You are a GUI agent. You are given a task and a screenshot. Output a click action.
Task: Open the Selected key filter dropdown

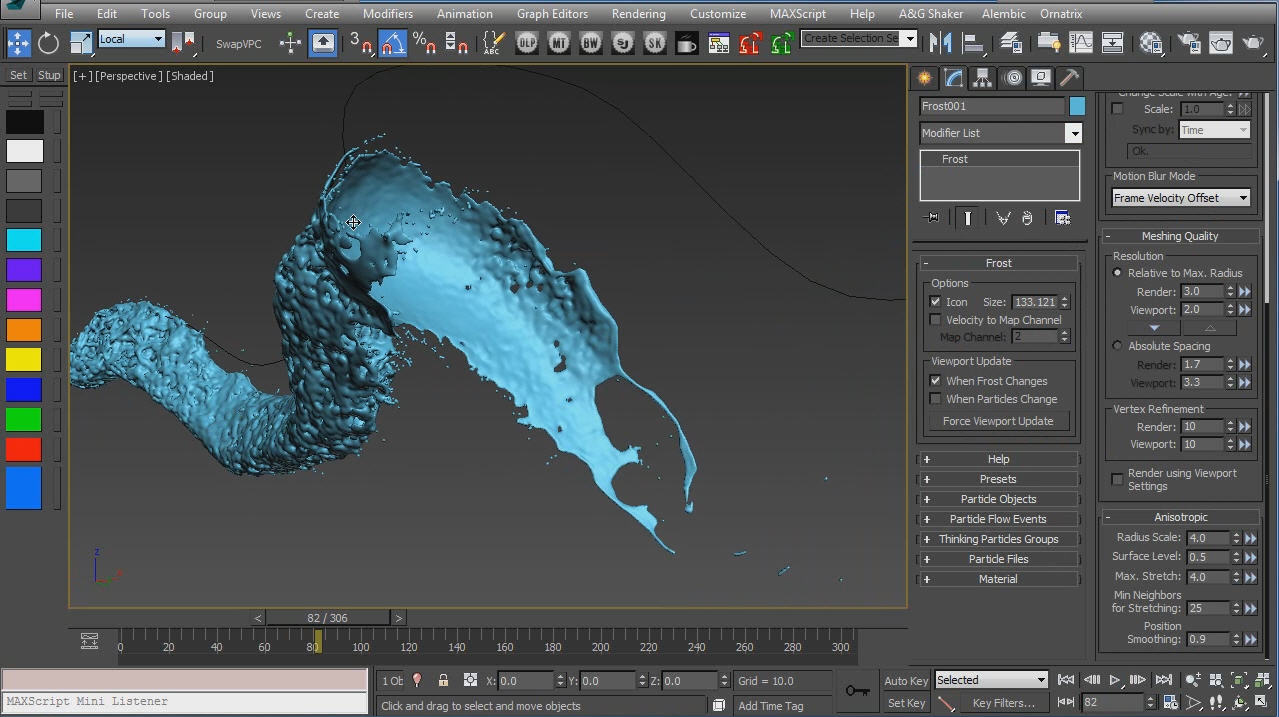[990, 680]
